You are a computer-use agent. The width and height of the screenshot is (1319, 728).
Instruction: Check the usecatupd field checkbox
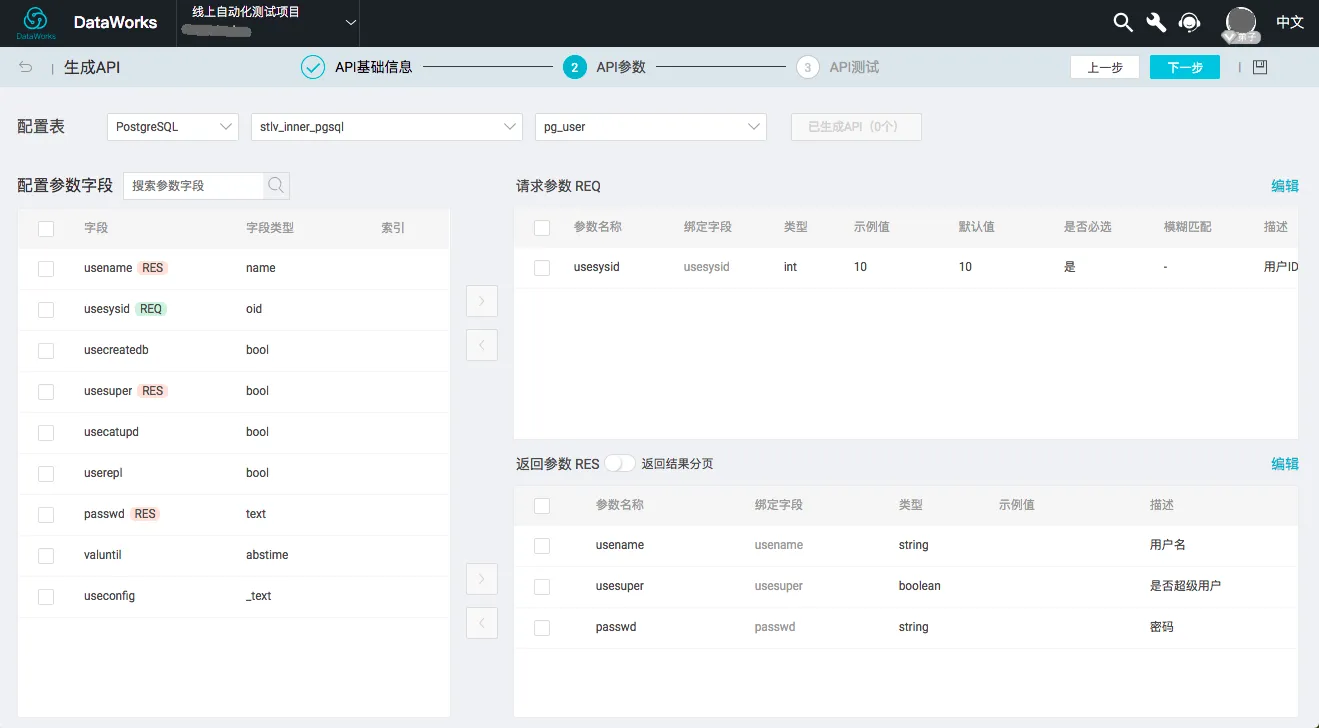[46, 432]
